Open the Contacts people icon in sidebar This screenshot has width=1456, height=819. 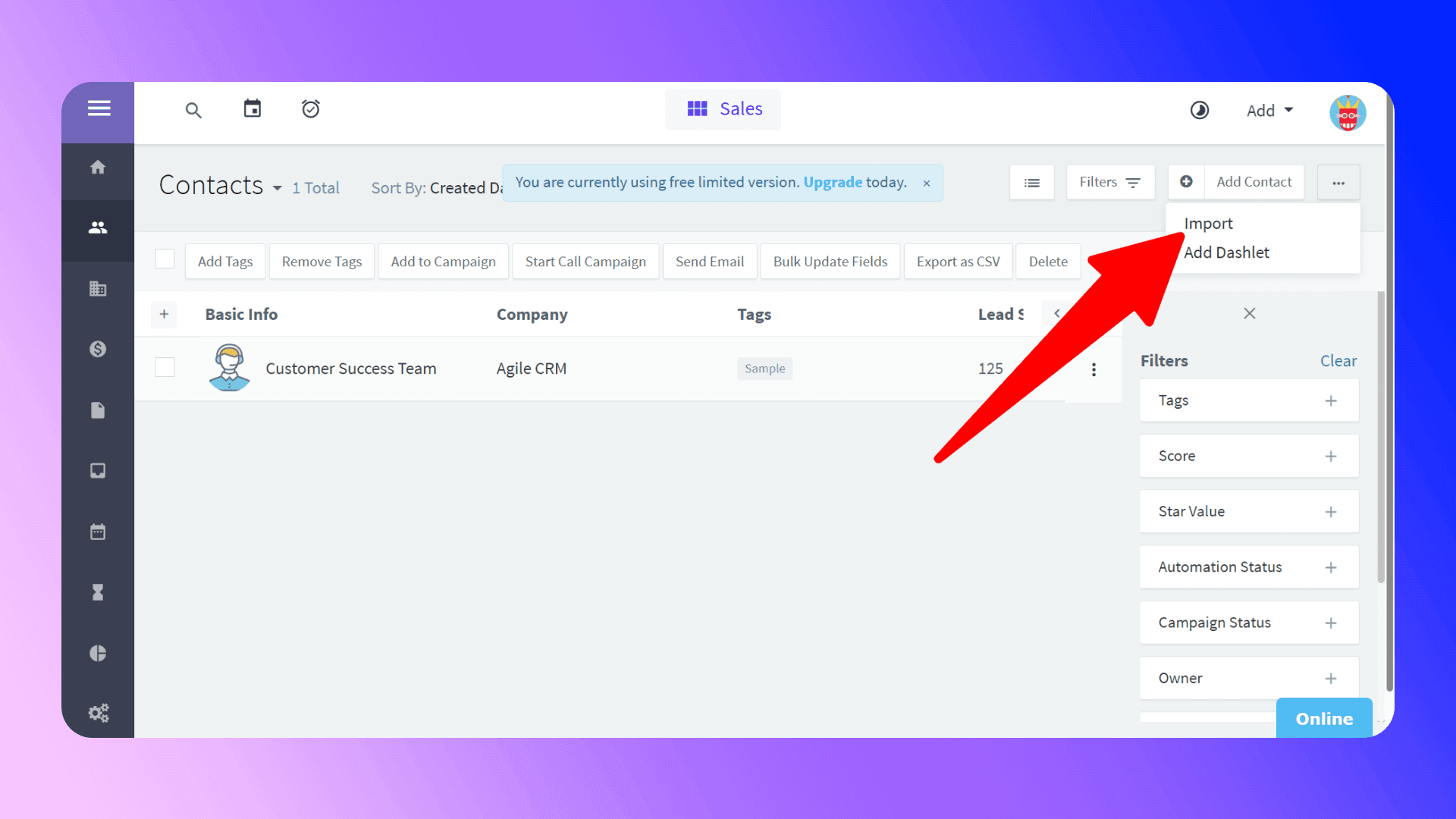click(98, 227)
